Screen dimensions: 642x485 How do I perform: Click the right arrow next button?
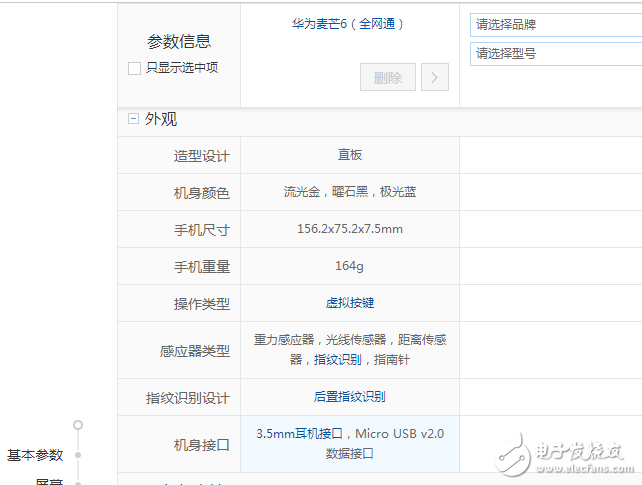pyautogui.click(x=435, y=77)
